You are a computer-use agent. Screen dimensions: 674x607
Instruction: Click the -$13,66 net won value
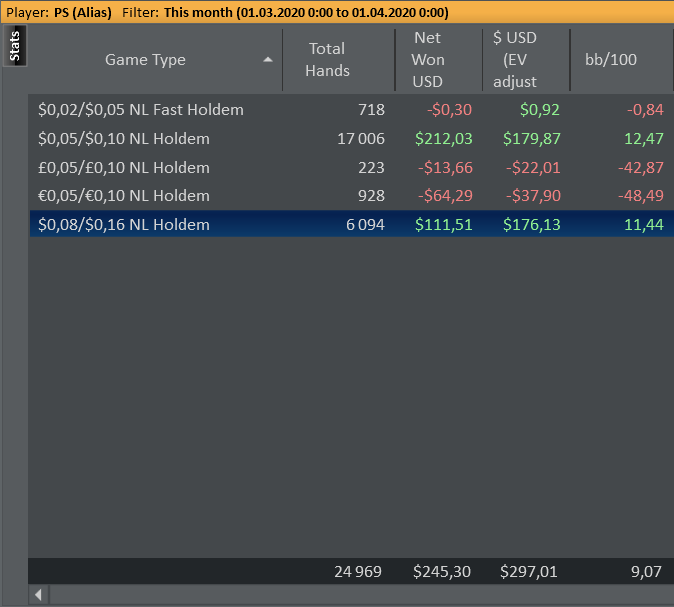pyautogui.click(x=445, y=167)
